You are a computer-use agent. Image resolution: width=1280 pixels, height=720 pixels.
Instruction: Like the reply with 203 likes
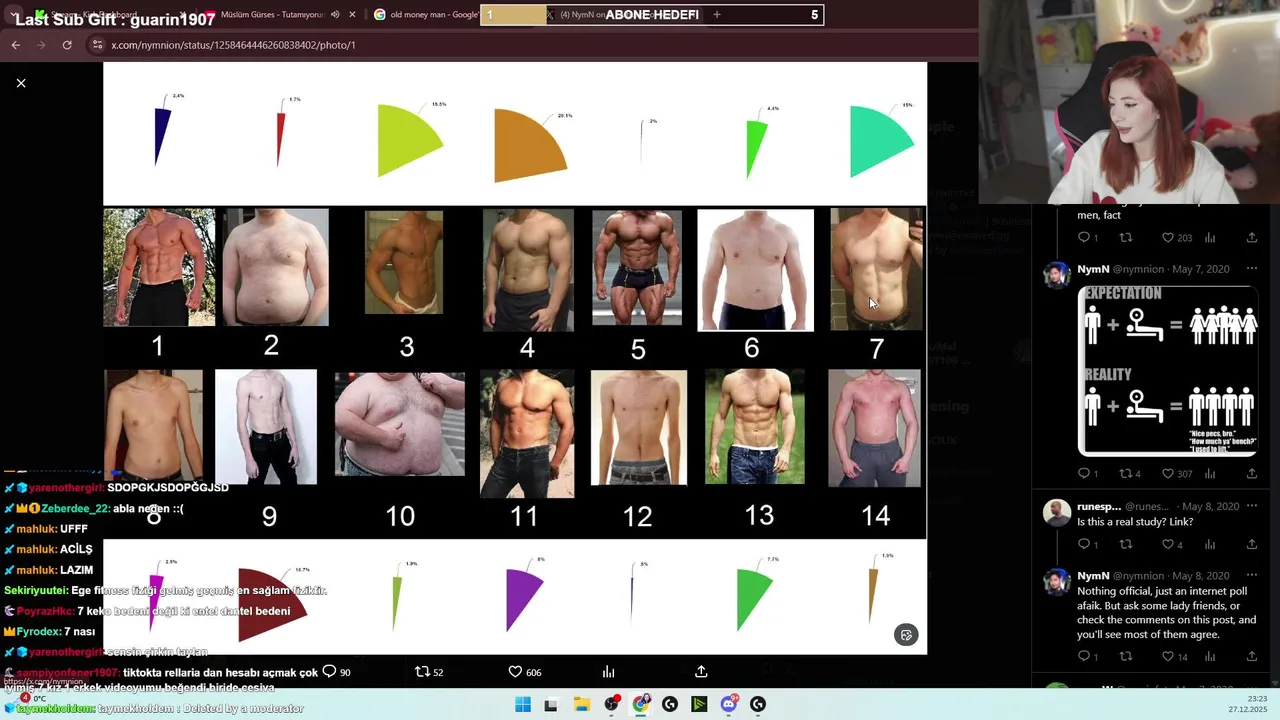pos(1176,238)
